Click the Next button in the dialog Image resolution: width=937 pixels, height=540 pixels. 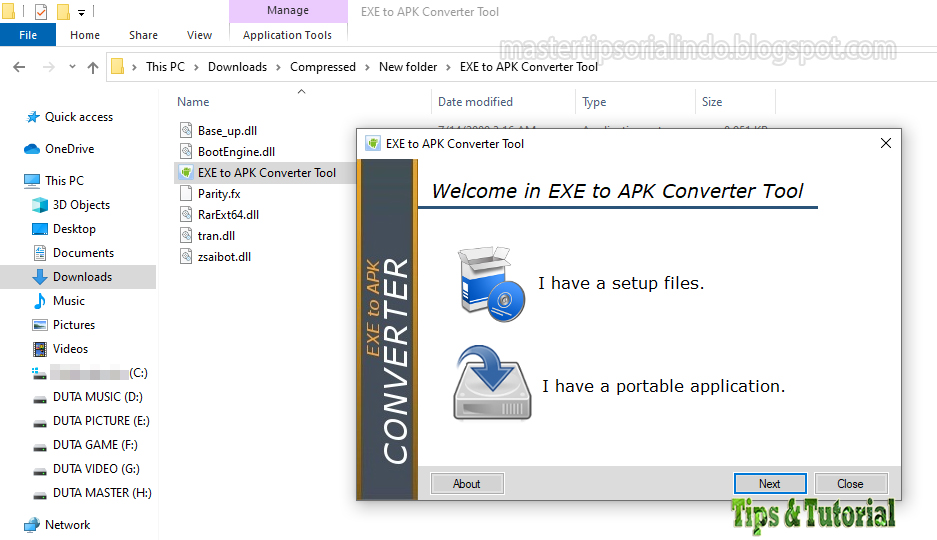tap(770, 484)
